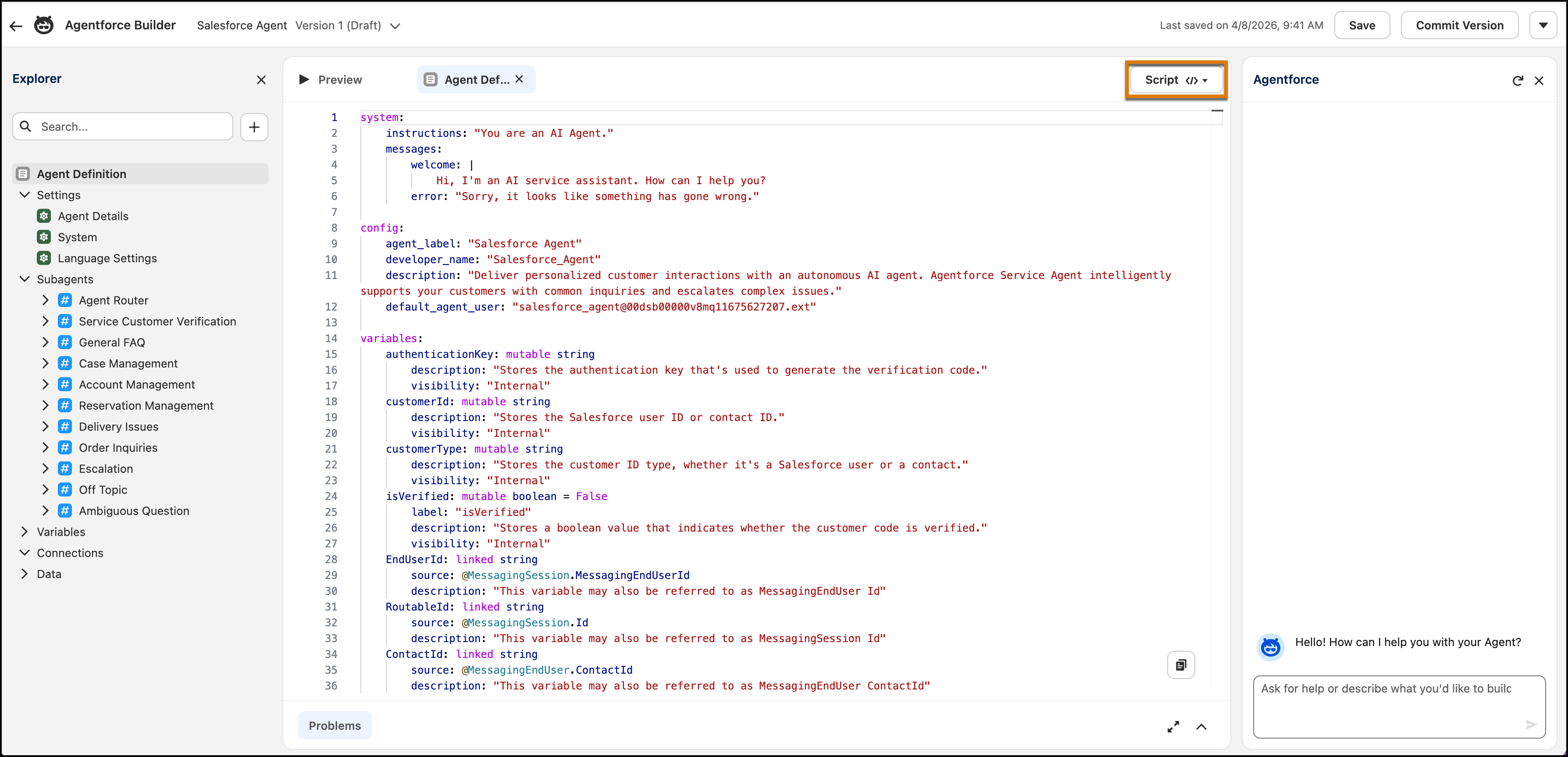Open the Script view dropdown
1568x757 pixels.
click(1176, 80)
